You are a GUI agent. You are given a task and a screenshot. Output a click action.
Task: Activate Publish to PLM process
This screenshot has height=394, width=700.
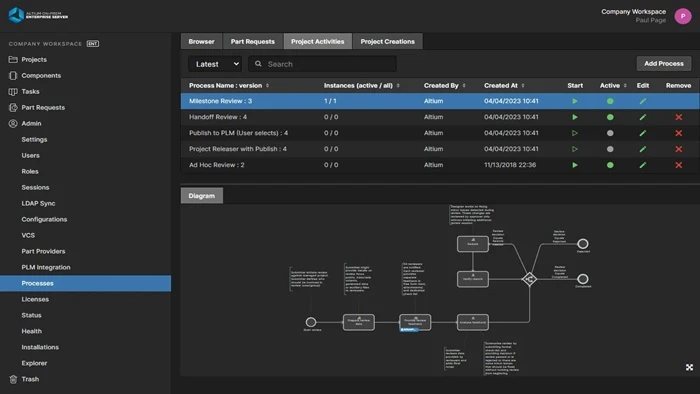click(610, 133)
